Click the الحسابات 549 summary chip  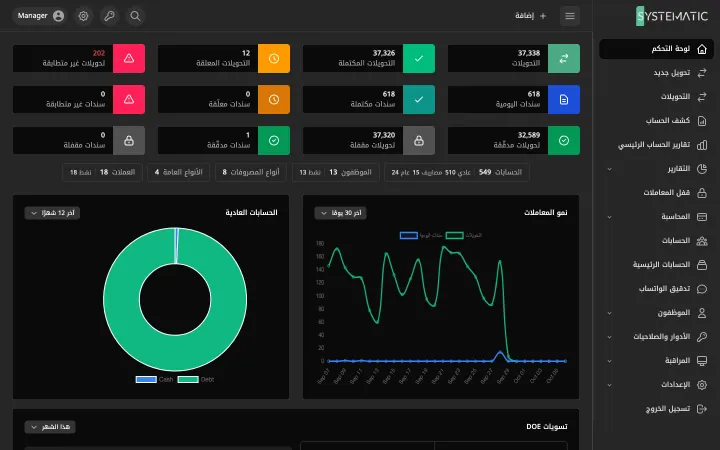pyautogui.click(x=457, y=172)
